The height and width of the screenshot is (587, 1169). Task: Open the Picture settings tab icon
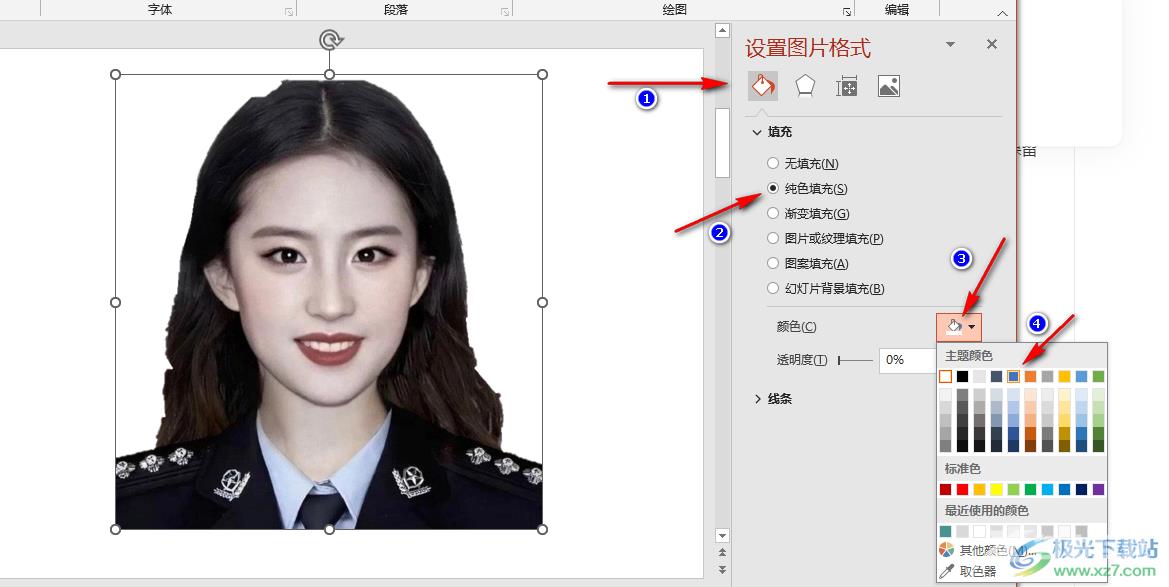[889, 87]
